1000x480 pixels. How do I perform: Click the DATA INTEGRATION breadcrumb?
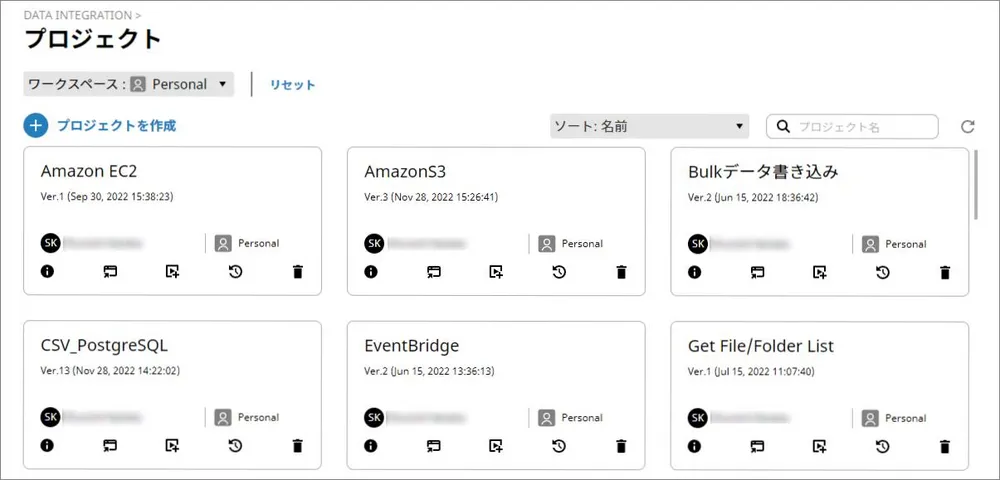pyautogui.click(x=78, y=15)
